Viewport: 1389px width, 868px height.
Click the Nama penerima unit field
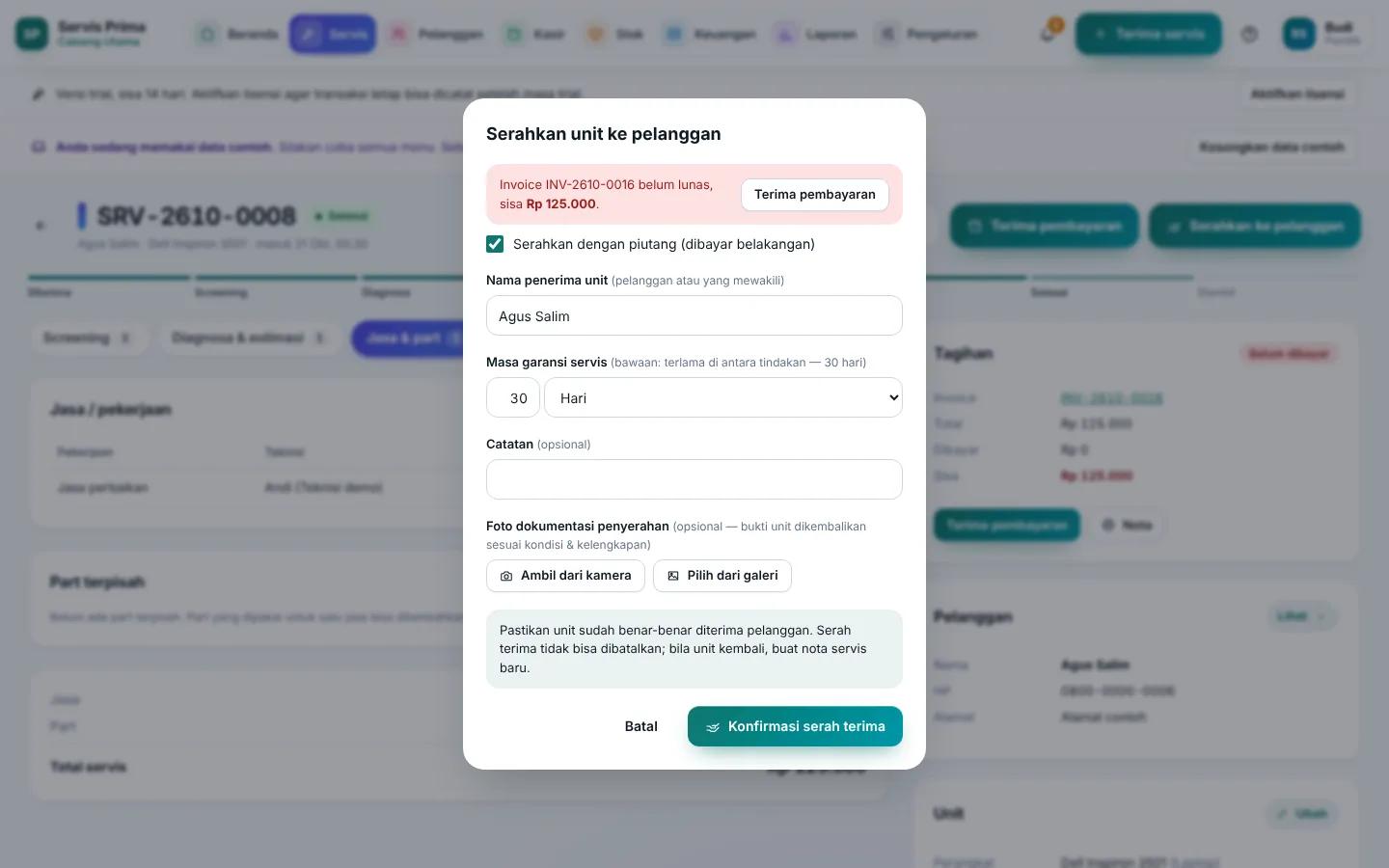point(694,315)
